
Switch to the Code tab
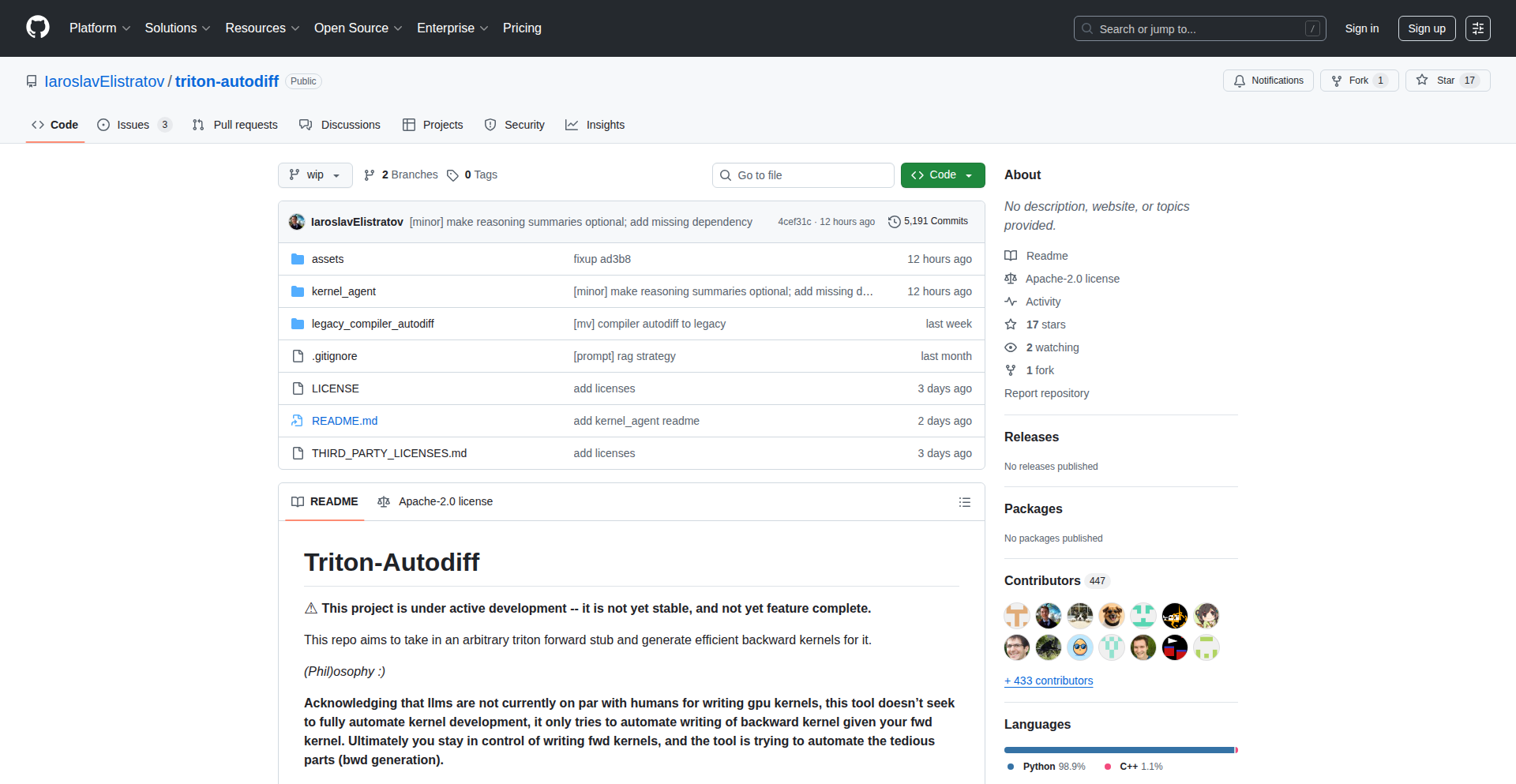coord(55,125)
